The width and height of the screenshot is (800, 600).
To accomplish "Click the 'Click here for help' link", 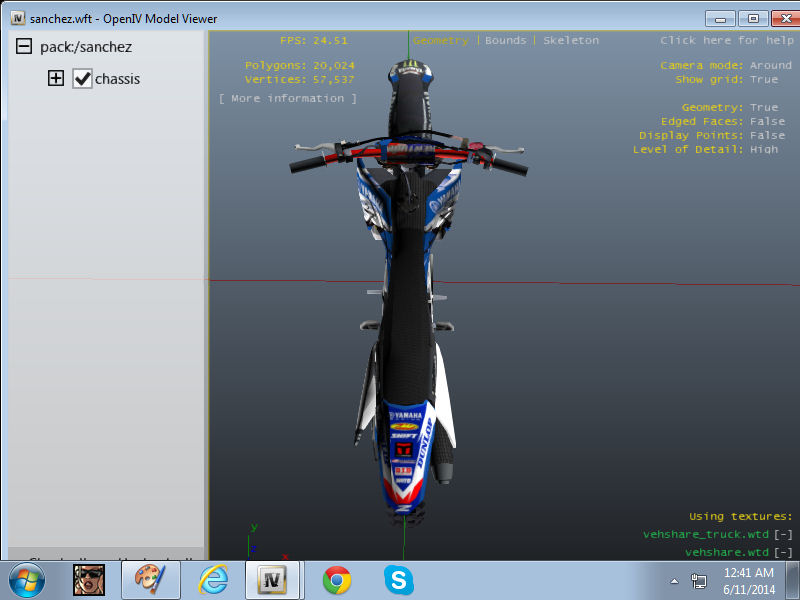I will point(727,40).
